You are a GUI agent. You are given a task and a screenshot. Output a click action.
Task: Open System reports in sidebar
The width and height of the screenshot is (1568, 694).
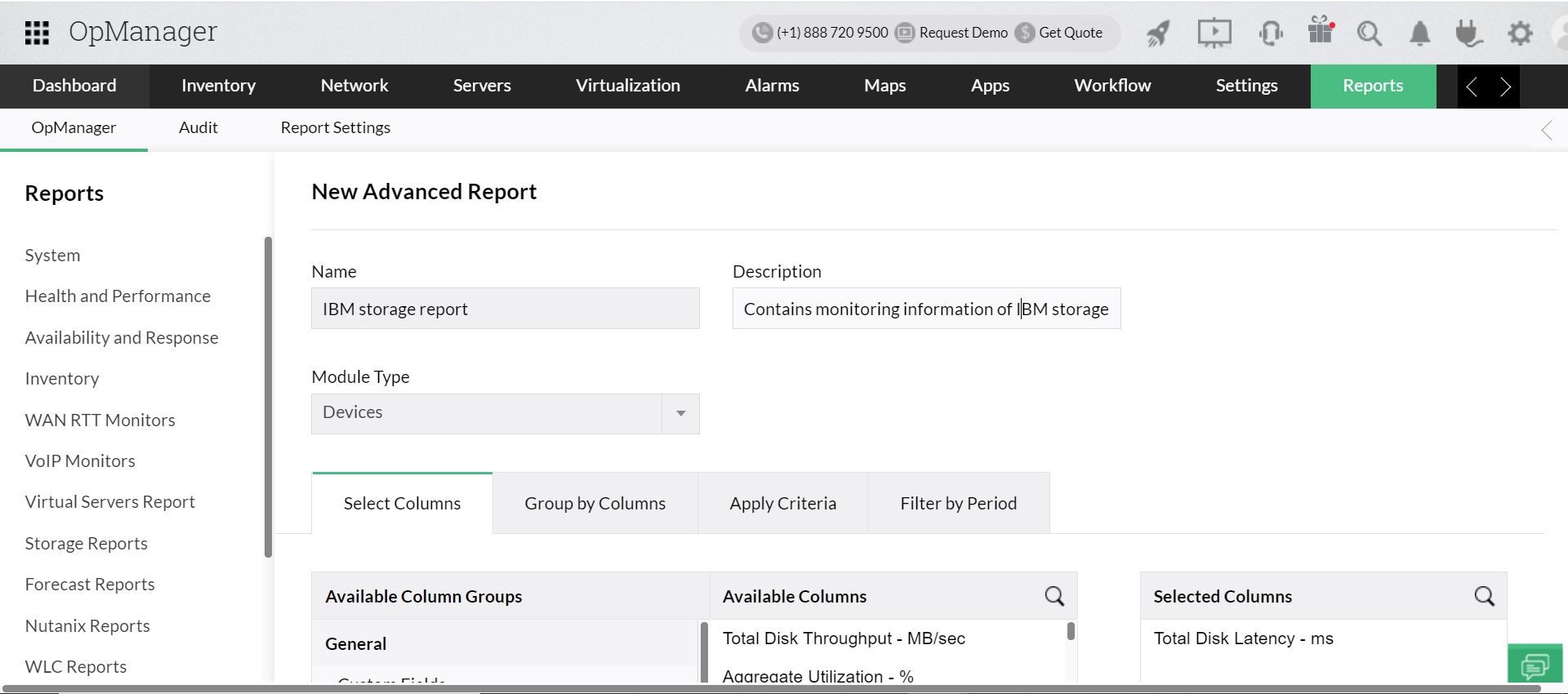[52, 256]
